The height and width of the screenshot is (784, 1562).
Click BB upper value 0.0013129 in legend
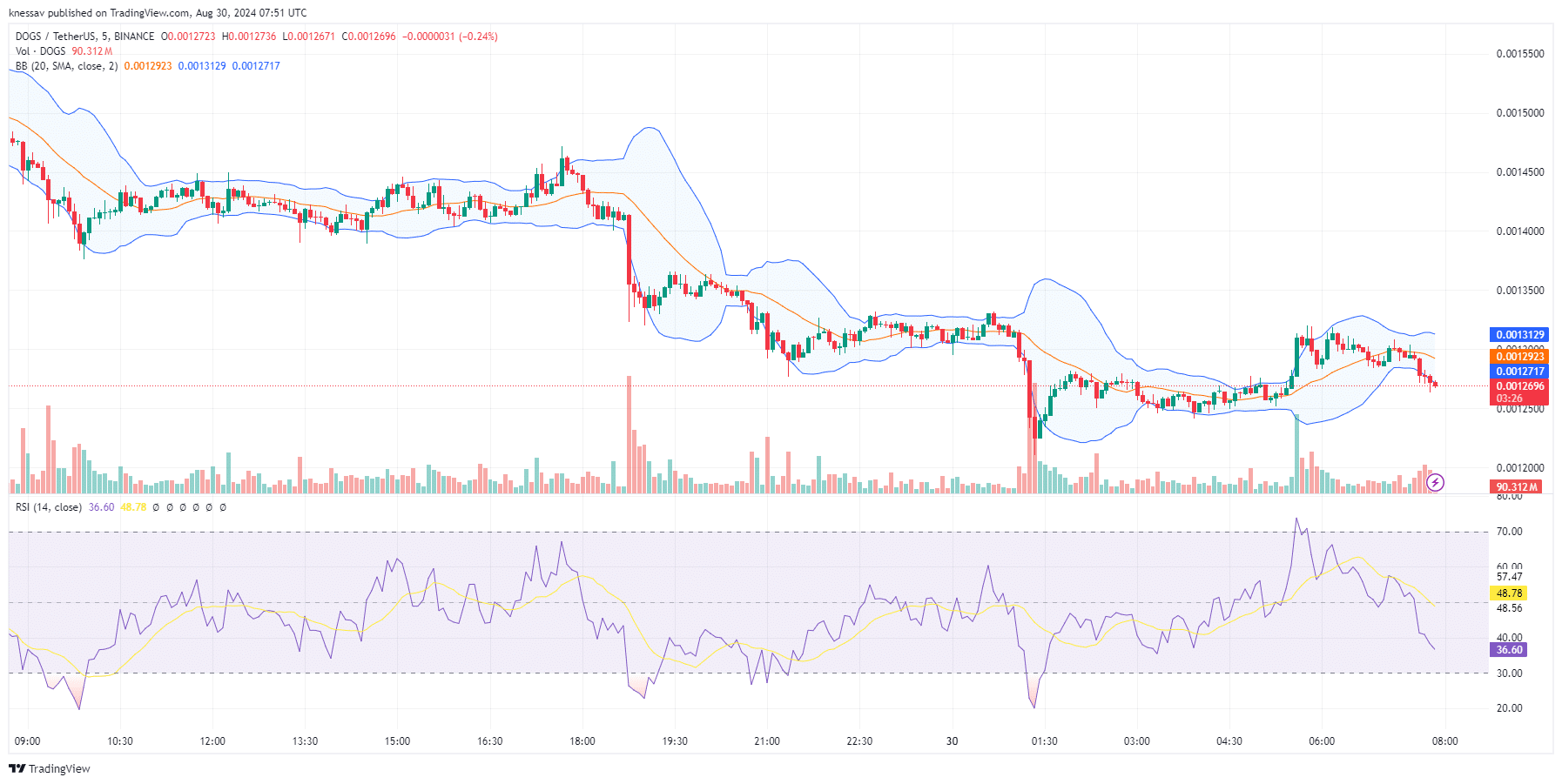point(202,66)
